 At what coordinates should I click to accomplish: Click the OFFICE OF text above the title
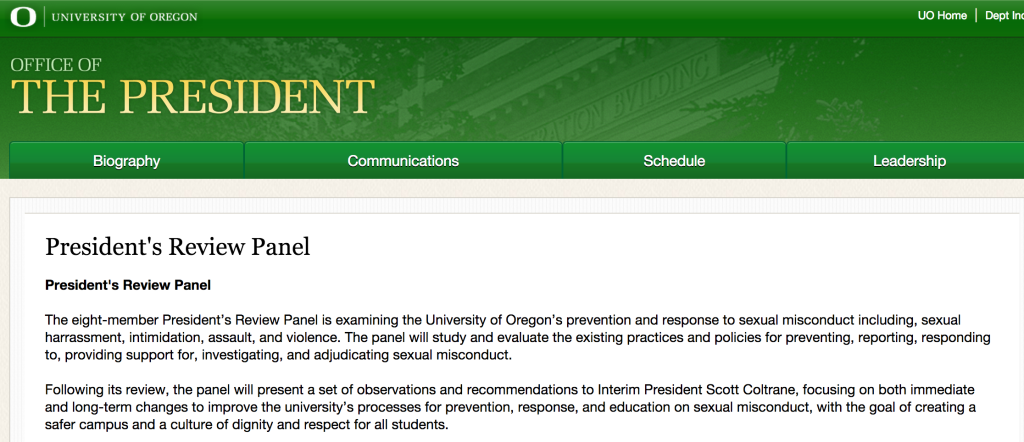pyautogui.click(x=56, y=65)
